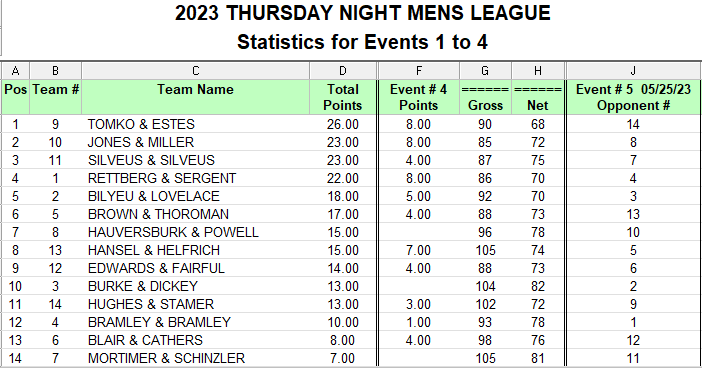The height and width of the screenshot is (368, 702).
Task: Click the Team Name heading cell
Action: point(196,97)
